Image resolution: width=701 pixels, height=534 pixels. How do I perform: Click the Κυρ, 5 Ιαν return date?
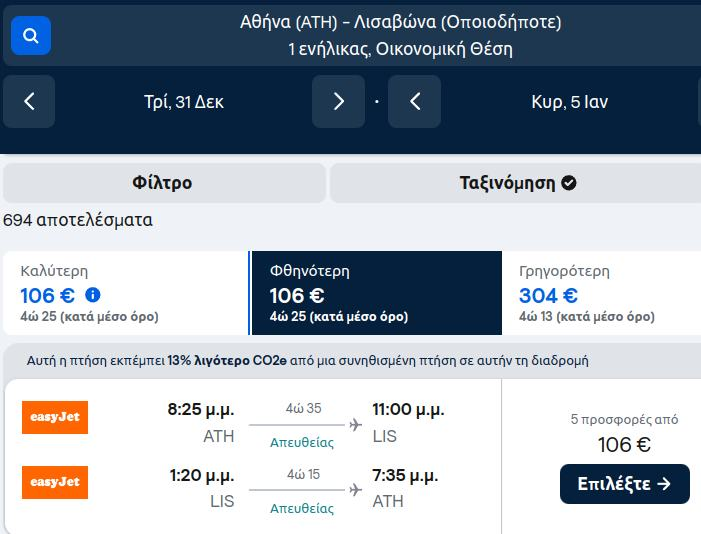point(569,101)
